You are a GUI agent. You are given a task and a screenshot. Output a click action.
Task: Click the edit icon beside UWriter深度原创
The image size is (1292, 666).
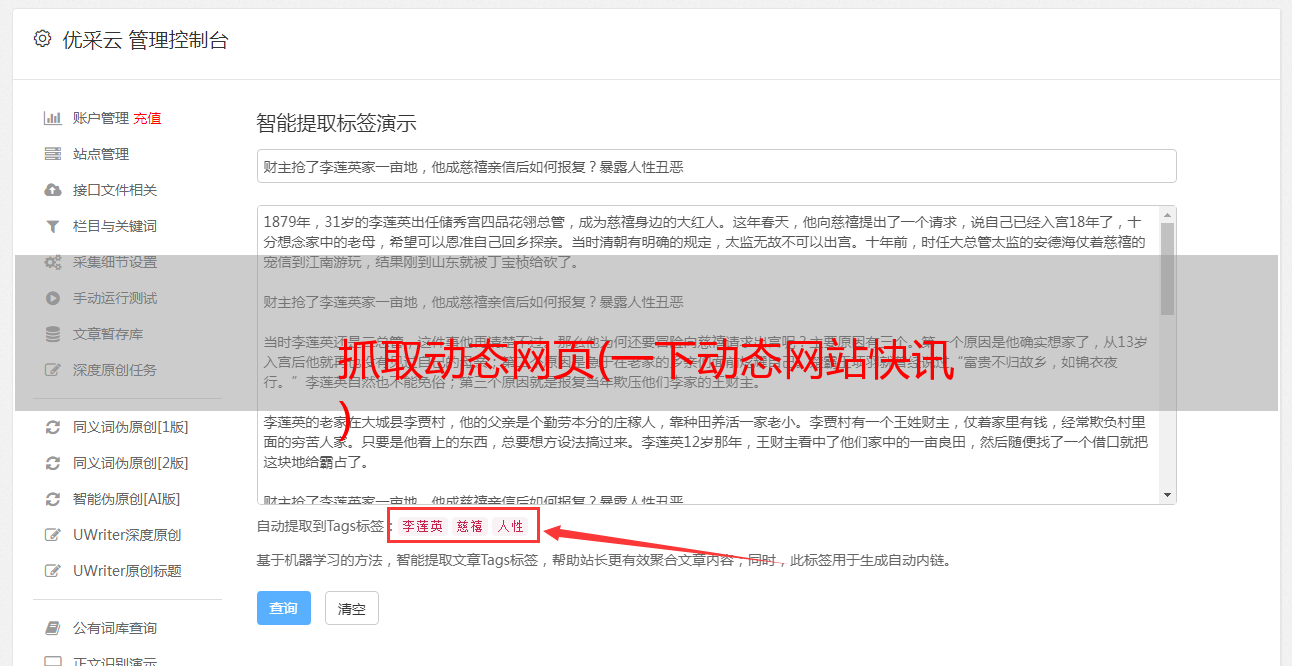click(53, 535)
